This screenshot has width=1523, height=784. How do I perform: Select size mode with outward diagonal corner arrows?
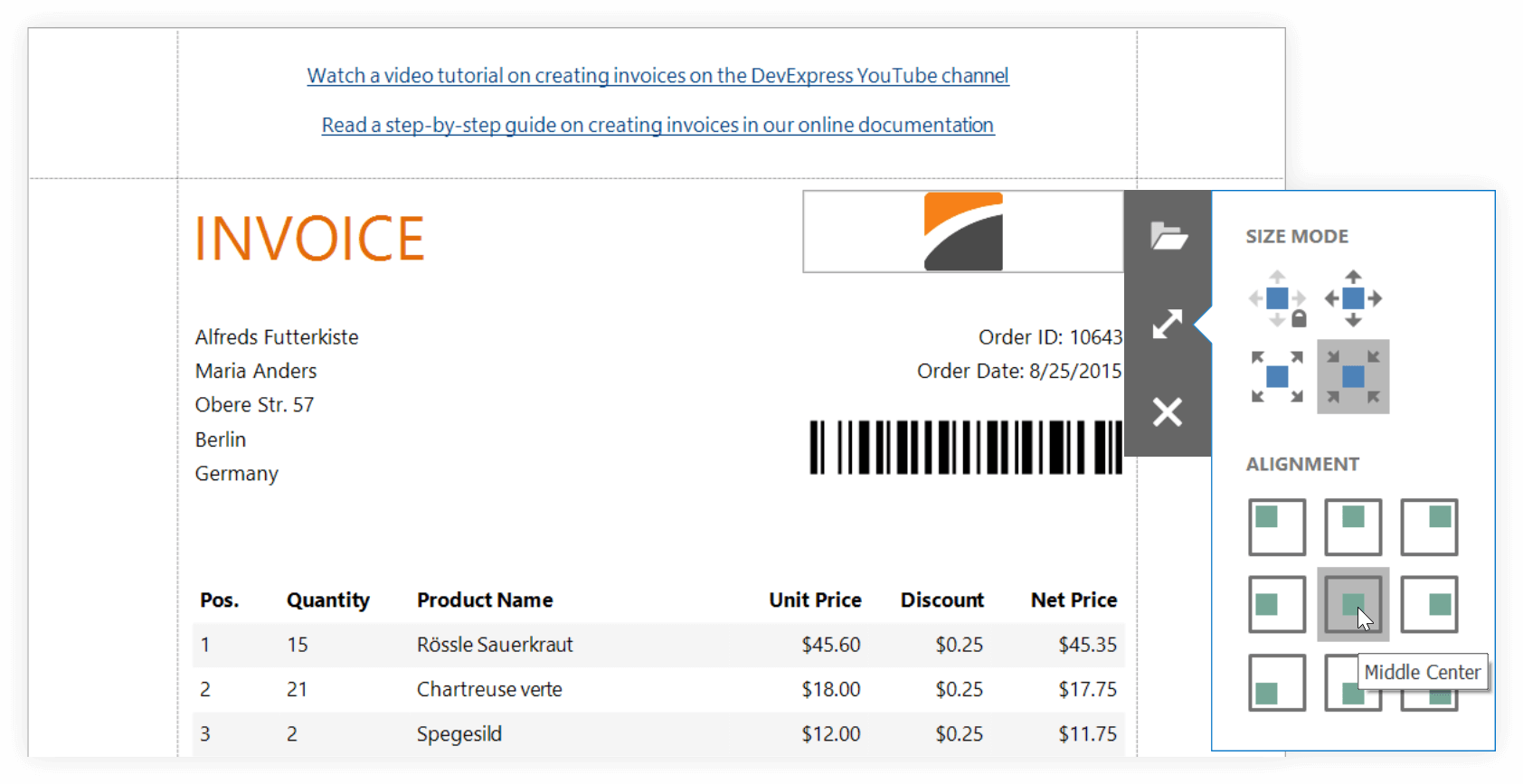[1277, 376]
